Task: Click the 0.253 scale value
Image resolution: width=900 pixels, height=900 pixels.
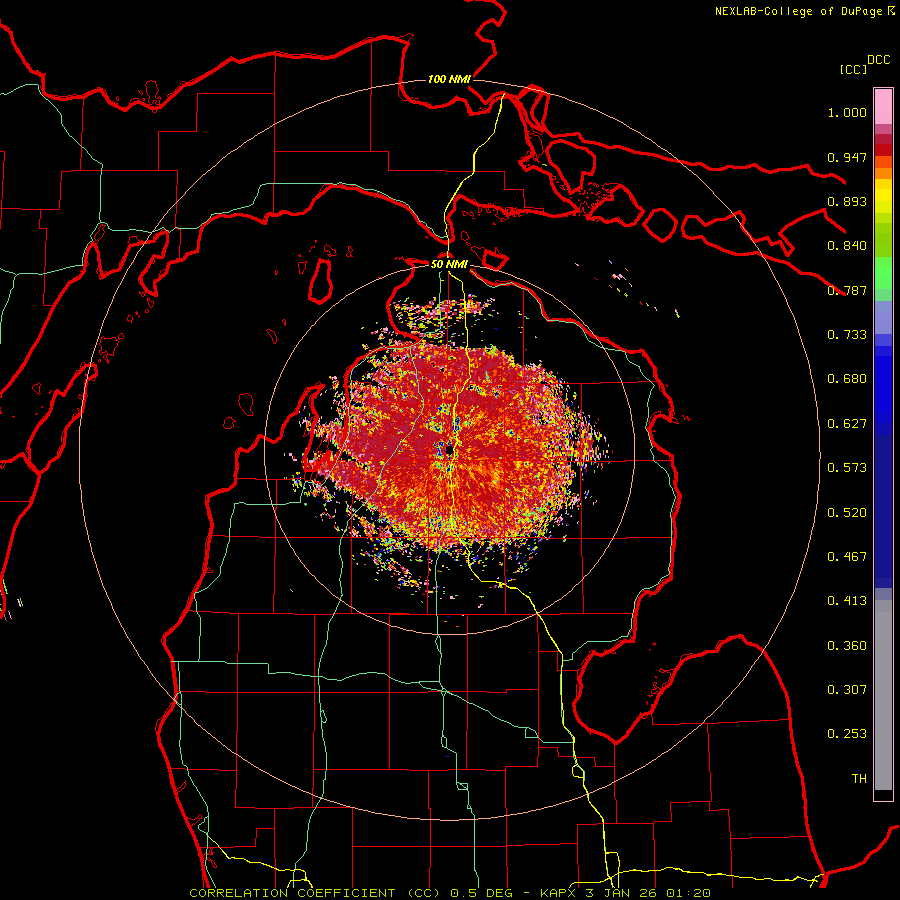Action: 847,734
